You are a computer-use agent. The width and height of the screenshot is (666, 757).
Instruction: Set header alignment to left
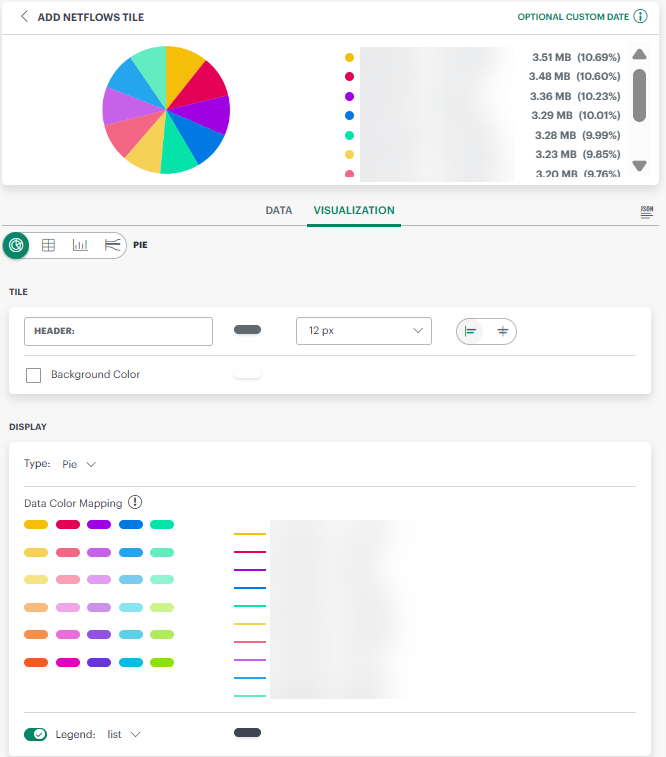point(470,331)
